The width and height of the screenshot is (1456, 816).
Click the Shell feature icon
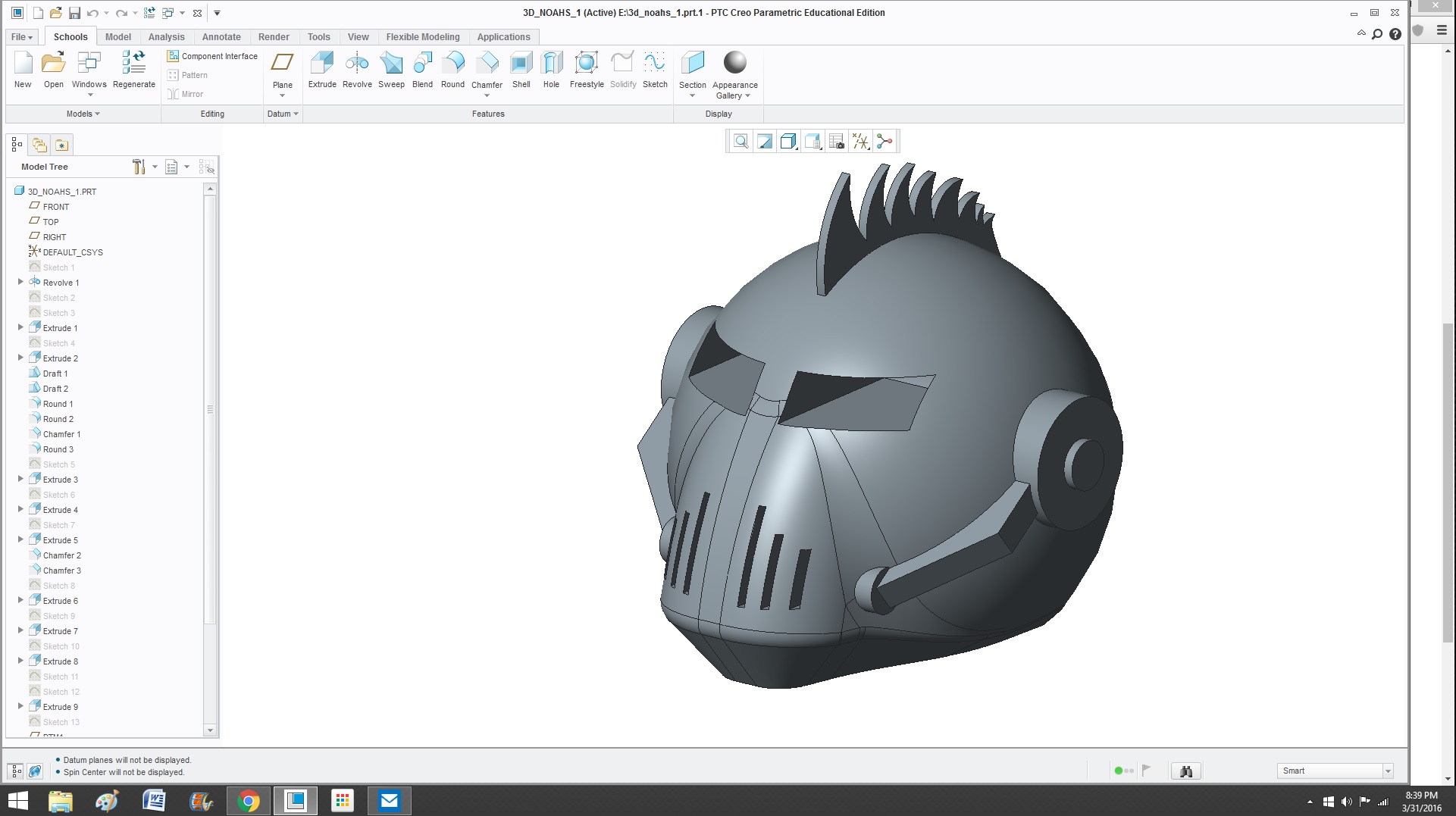pos(521,69)
